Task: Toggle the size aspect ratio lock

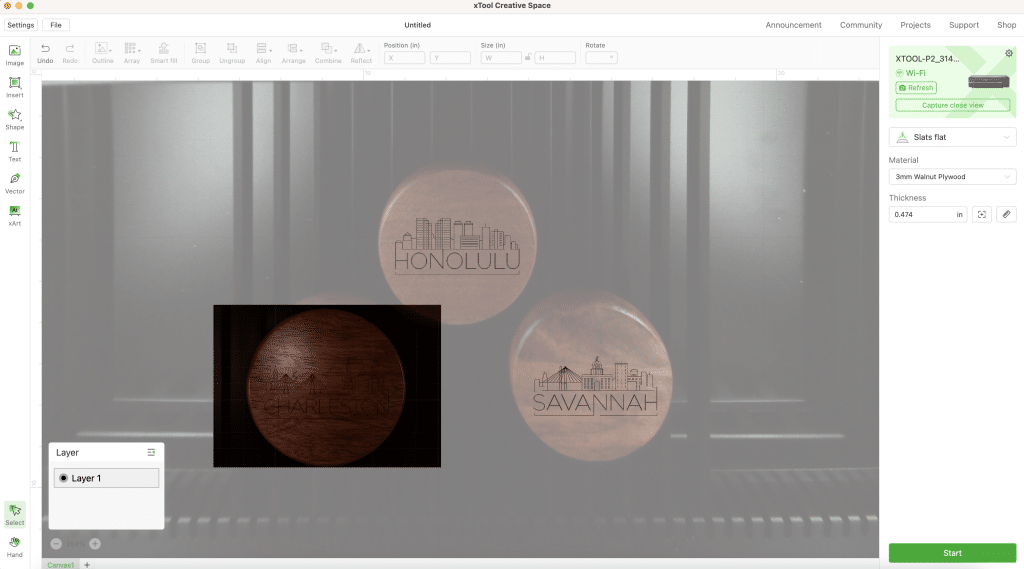Action: 528,57
